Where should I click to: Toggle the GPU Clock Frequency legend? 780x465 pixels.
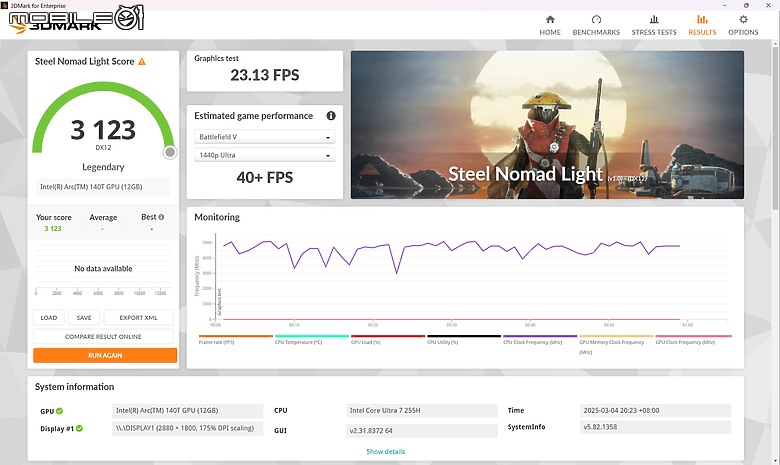coord(693,340)
